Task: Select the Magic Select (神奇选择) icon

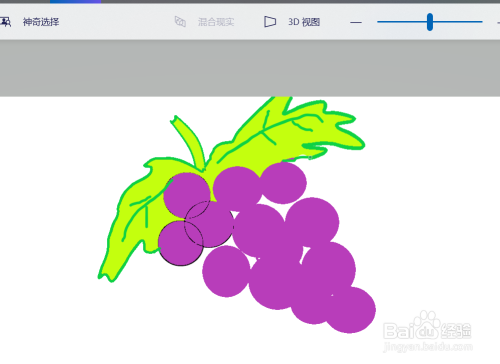Action: tap(5, 22)
